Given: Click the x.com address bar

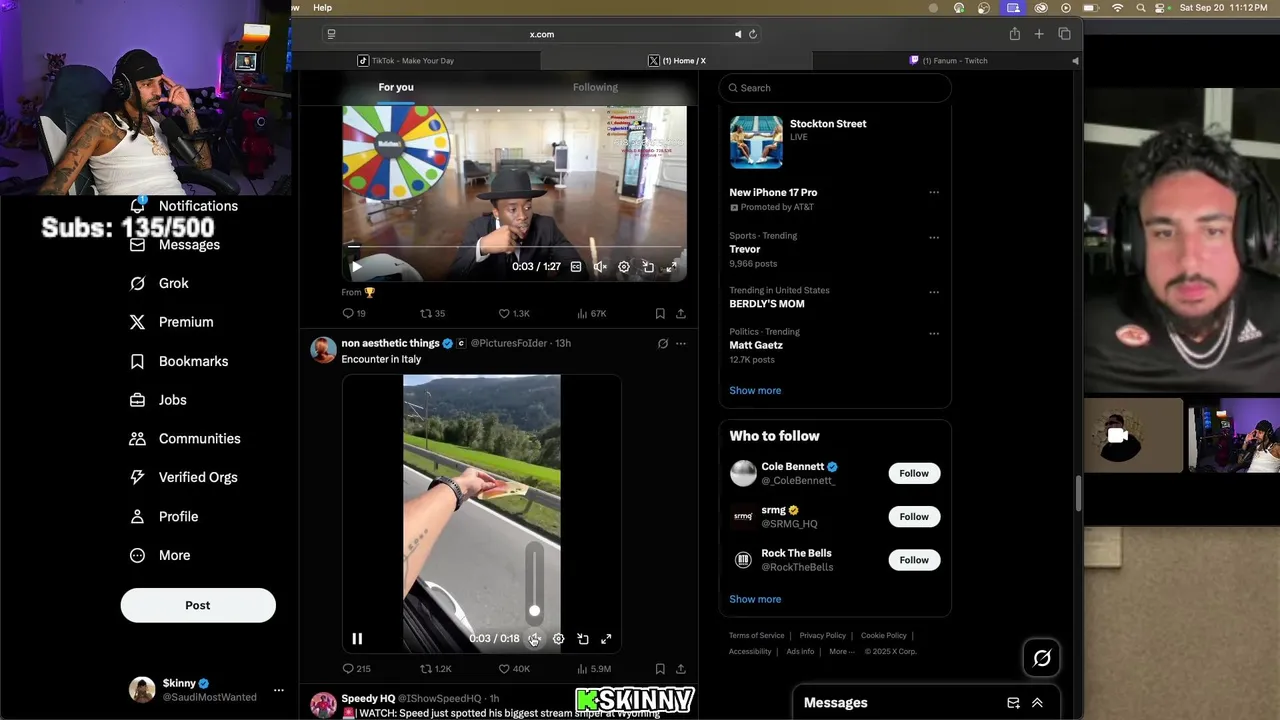Looking at the screenshot, I should coord(541,34).
